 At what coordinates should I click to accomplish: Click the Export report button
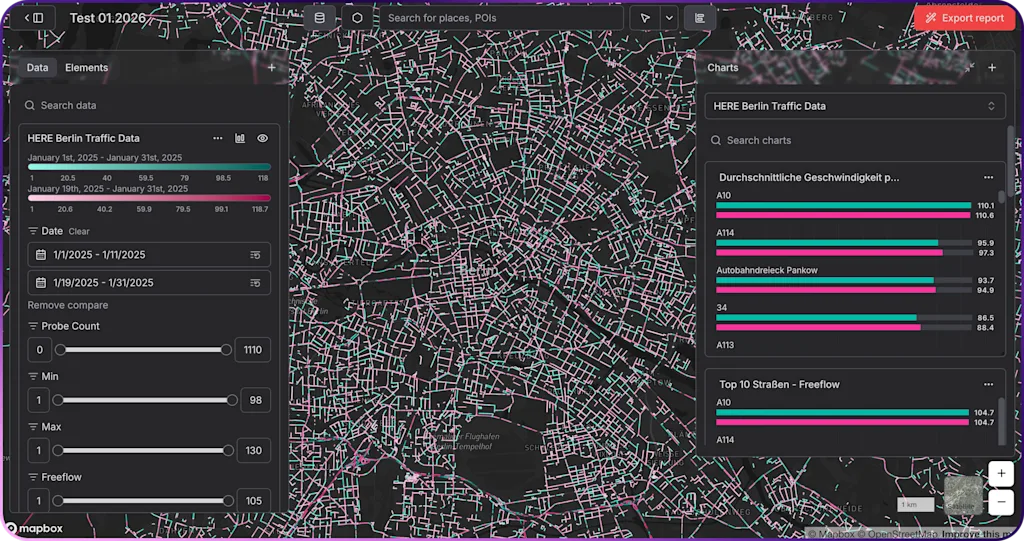965,18
